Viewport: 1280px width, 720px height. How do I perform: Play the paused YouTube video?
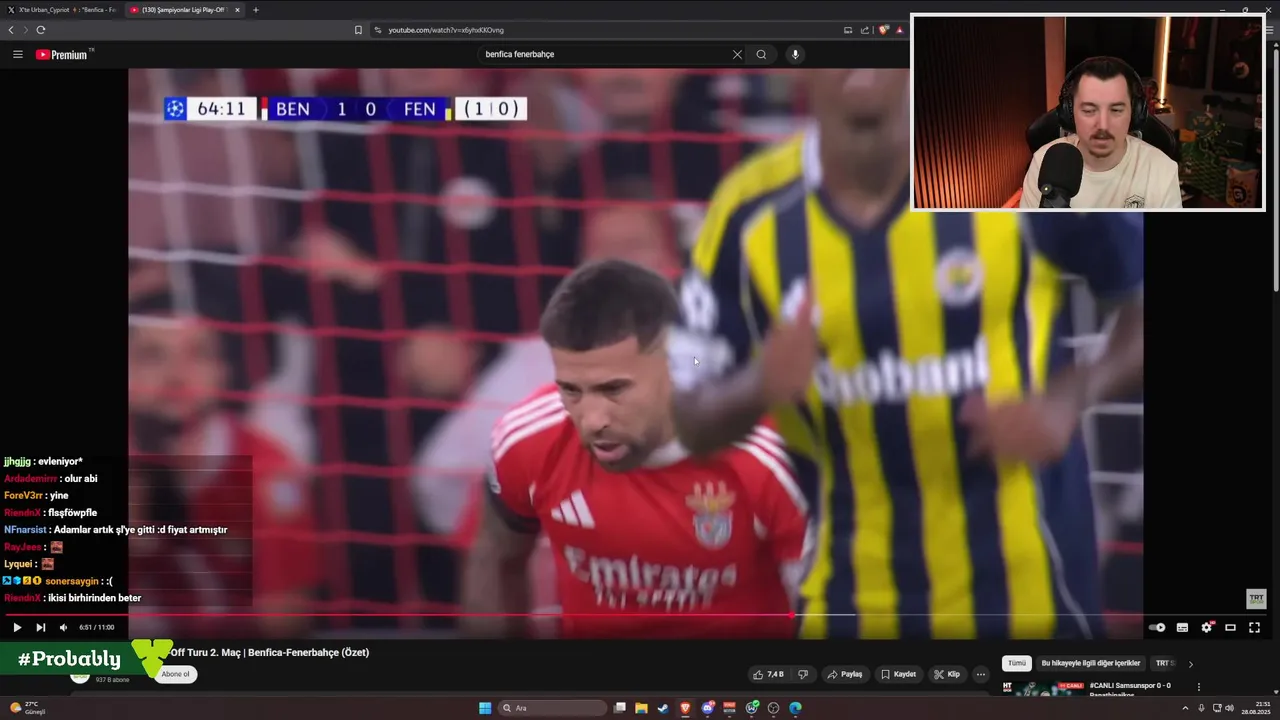click(x=17, y=627)
